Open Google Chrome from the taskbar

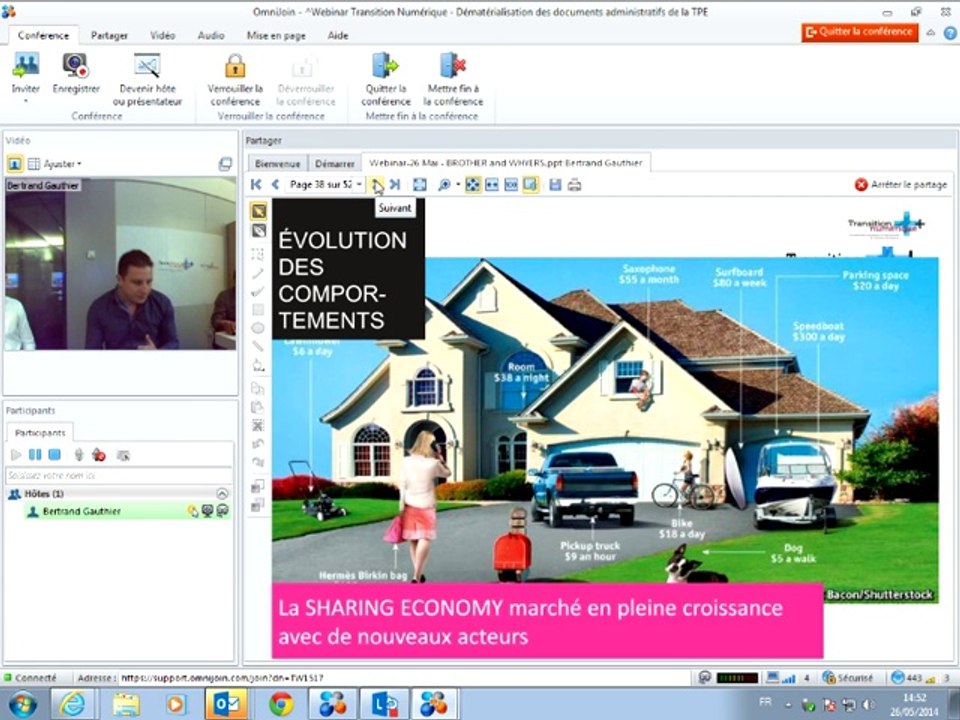(x=281, y=704)
